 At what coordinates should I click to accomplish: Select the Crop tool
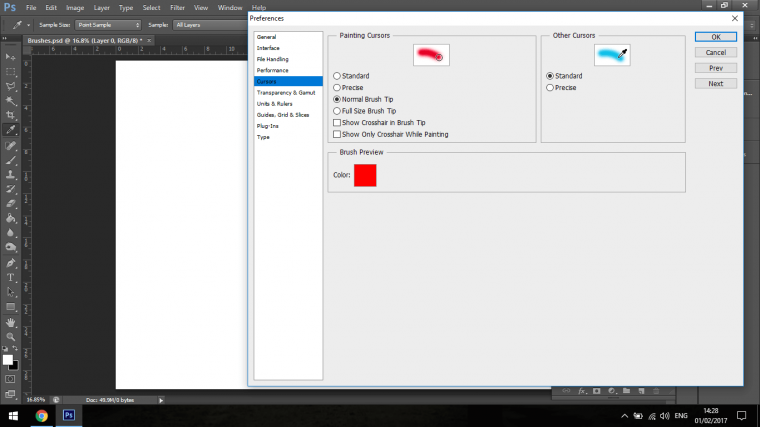coord(10,115)
